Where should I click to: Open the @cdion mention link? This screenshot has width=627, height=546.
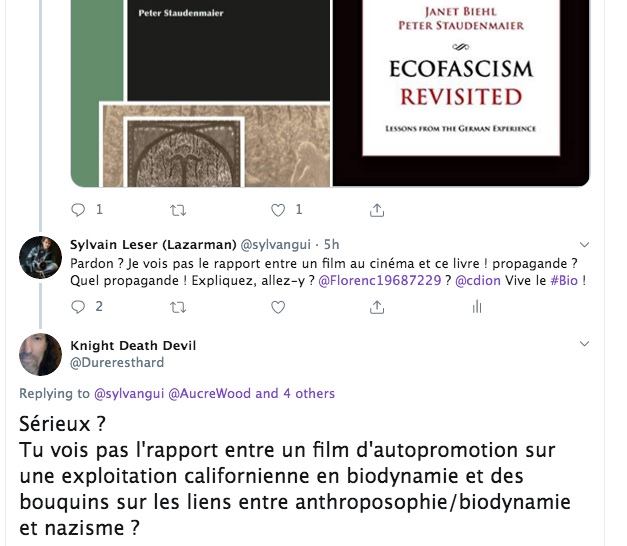(478, 280)
